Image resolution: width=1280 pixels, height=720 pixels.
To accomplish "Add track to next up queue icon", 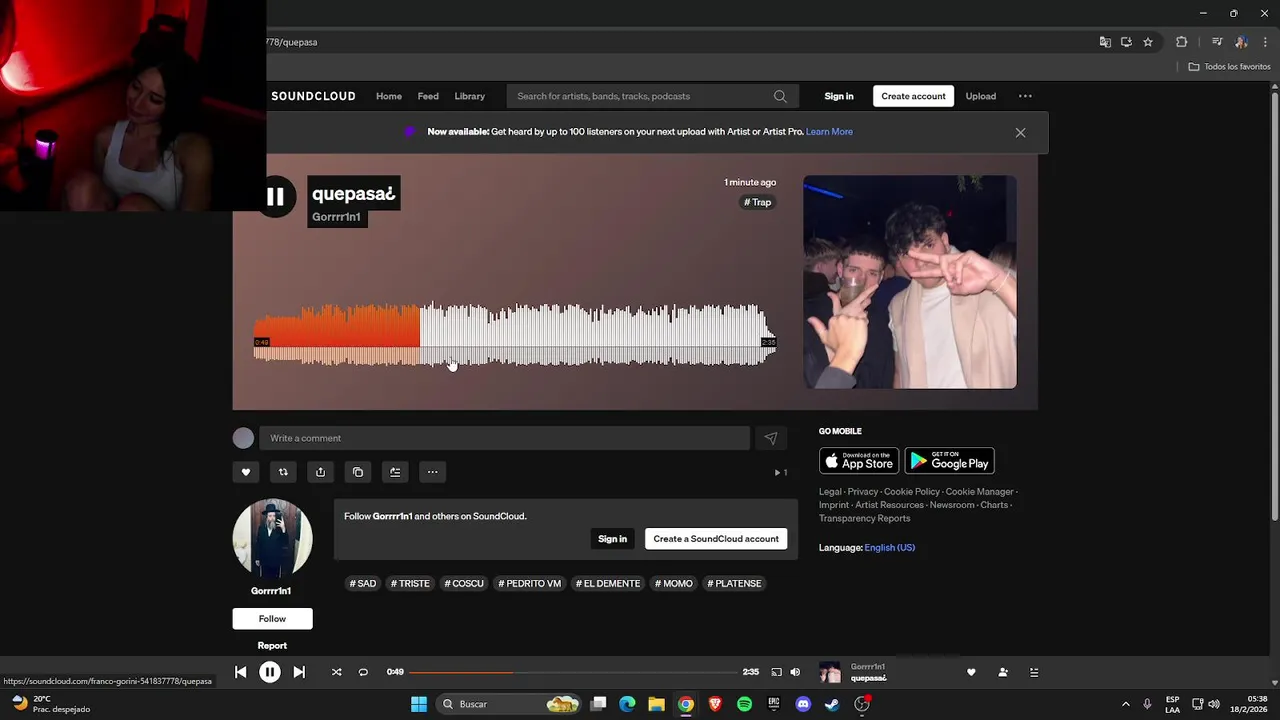I will 395,472.
